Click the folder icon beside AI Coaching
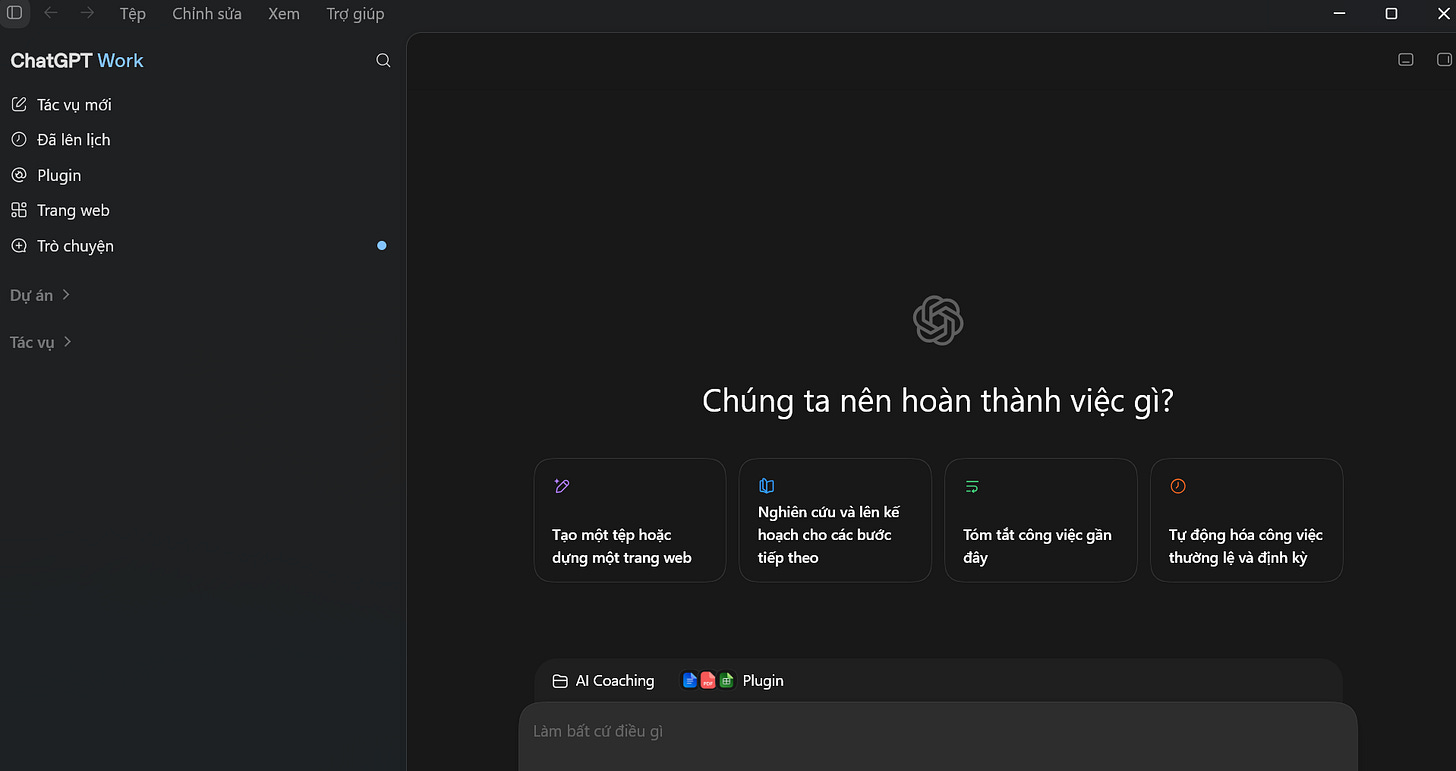 pyautogui.click(x=560, y=681)
